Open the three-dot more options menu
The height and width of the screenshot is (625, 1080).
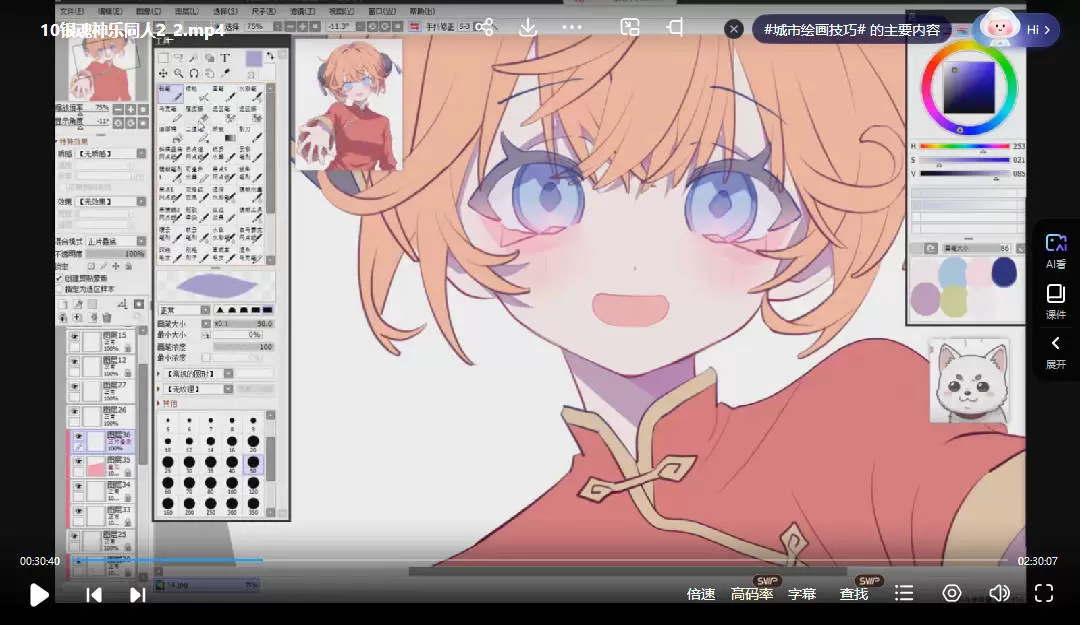pos(572,28)
